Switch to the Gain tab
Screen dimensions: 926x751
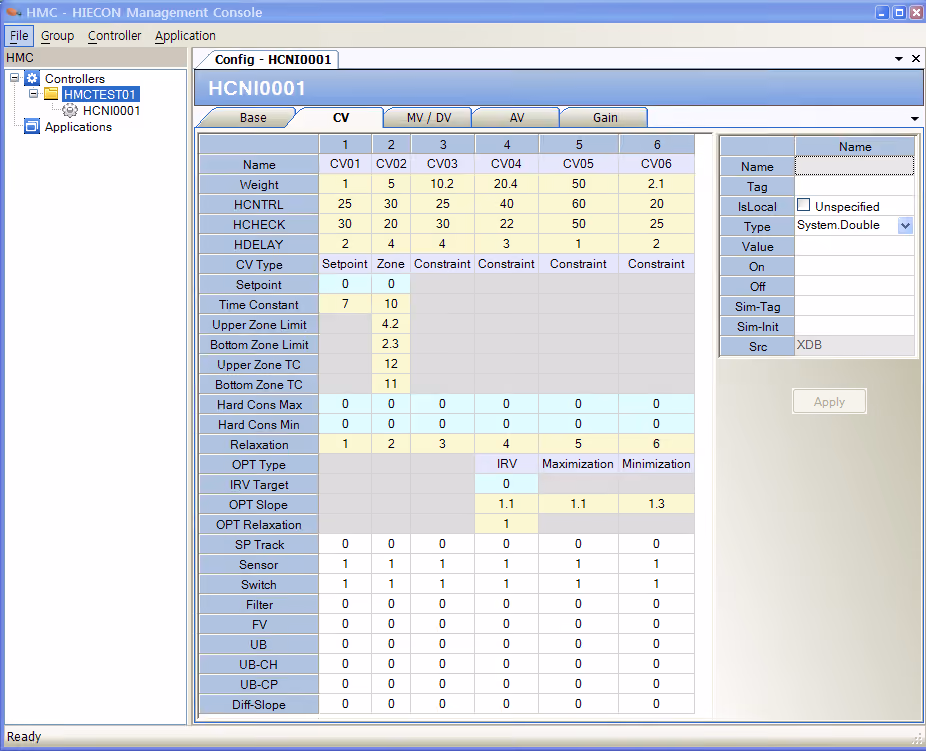[605, 117]
